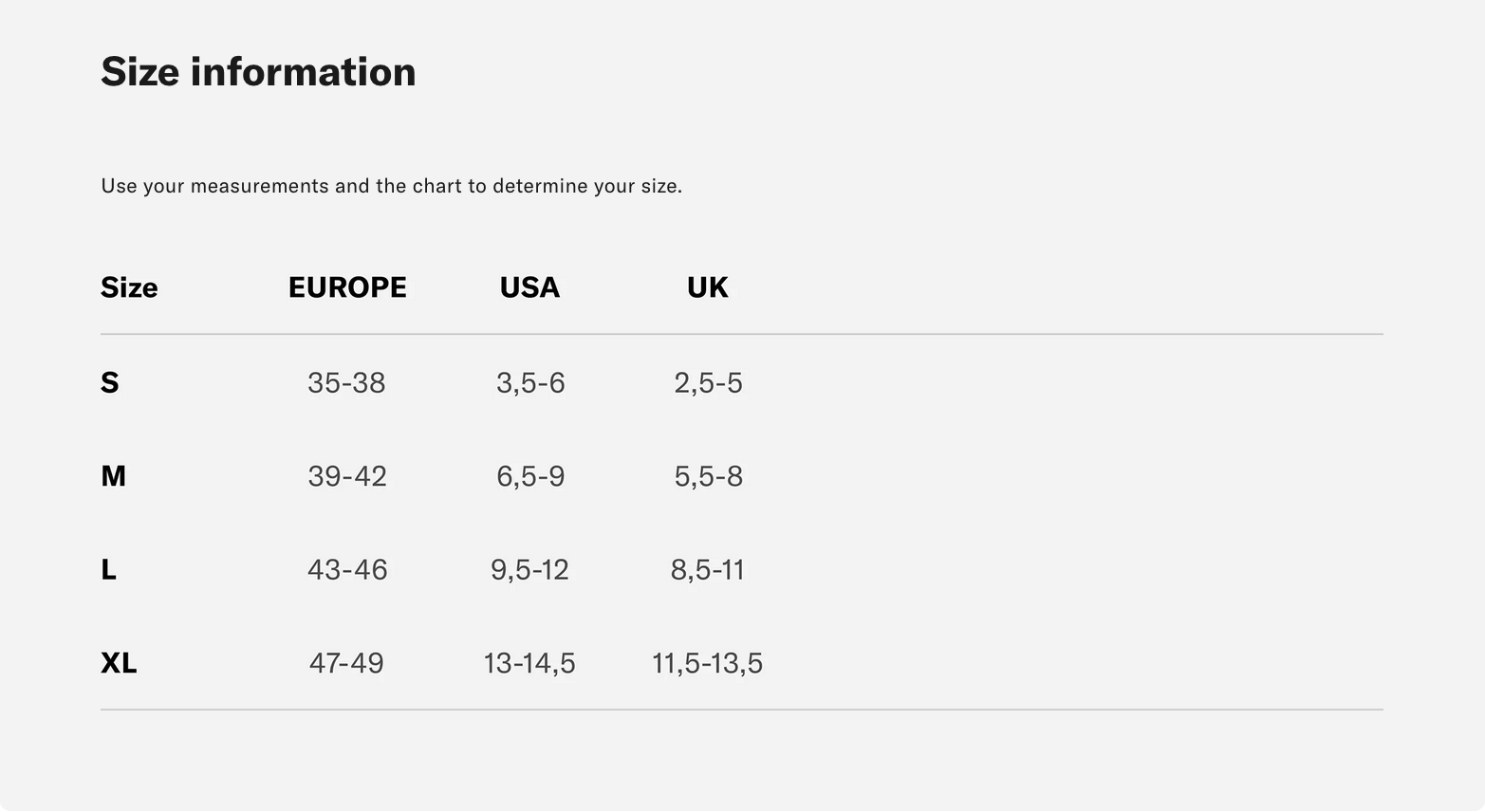Click Europe size 35-38 cell
The image size is (1485, 812).
(x=346, y=382)
